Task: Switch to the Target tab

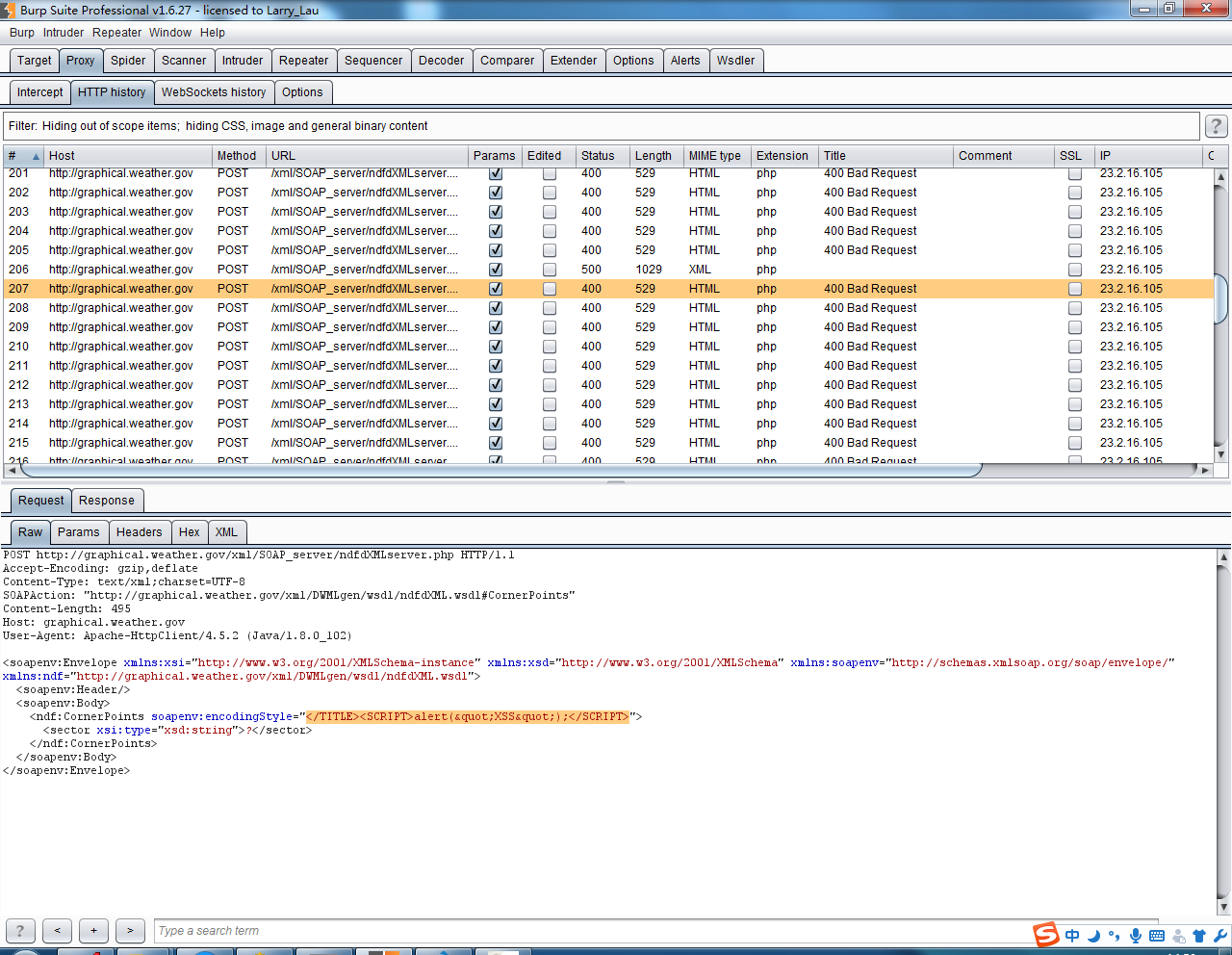Action: [35, 61]
